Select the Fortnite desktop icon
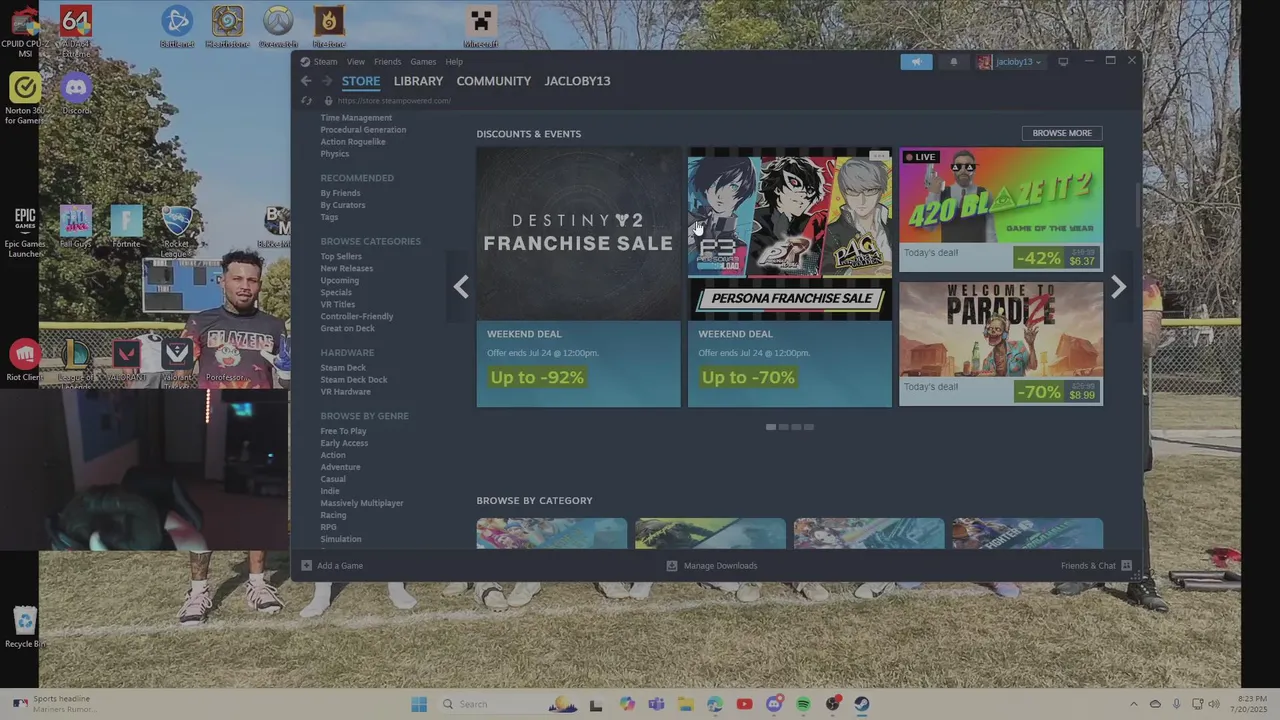The image size is (1280, 720). click(x=127, y=226)
